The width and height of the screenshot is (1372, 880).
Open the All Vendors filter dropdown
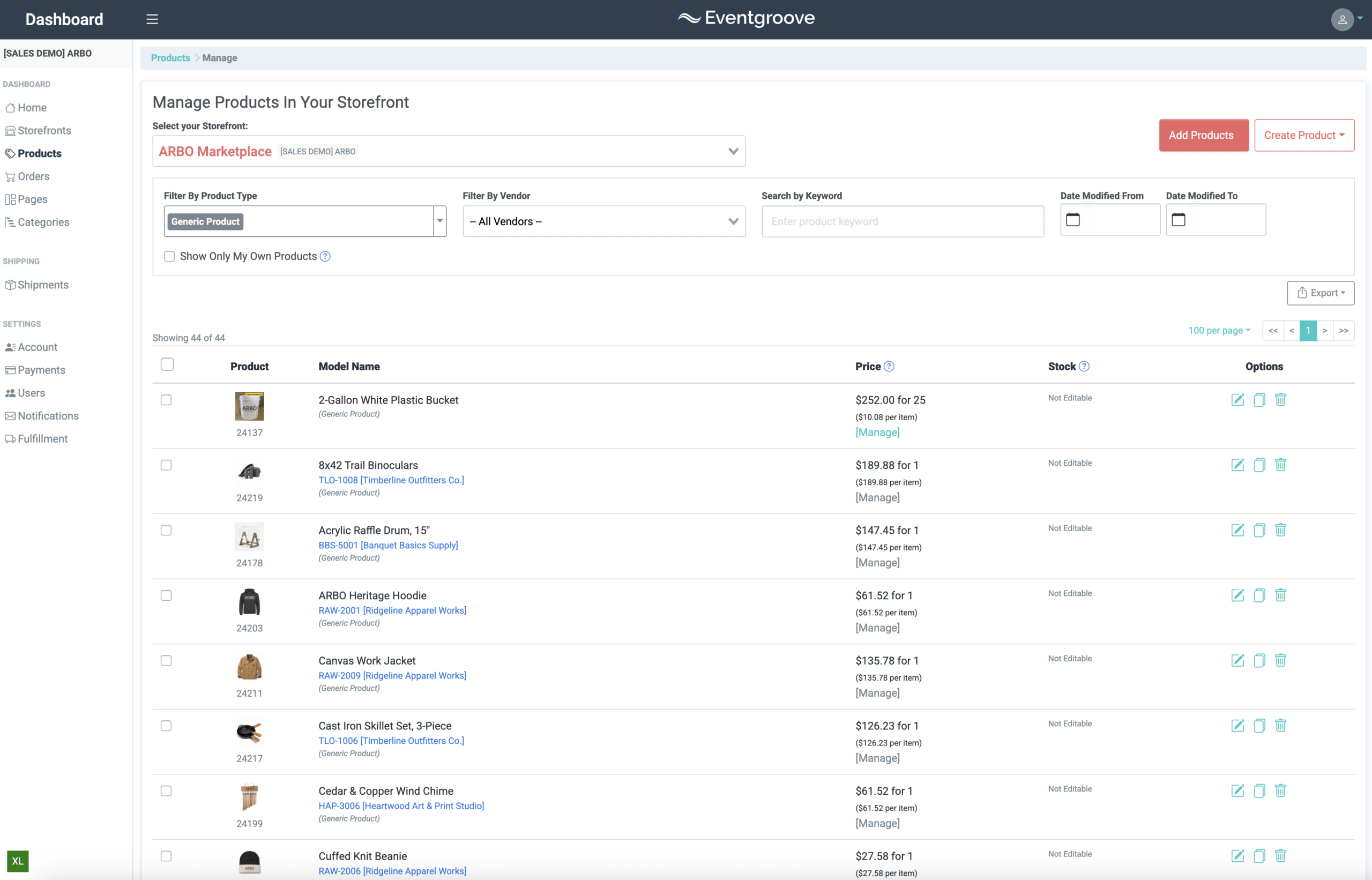(x=604, y=221)
